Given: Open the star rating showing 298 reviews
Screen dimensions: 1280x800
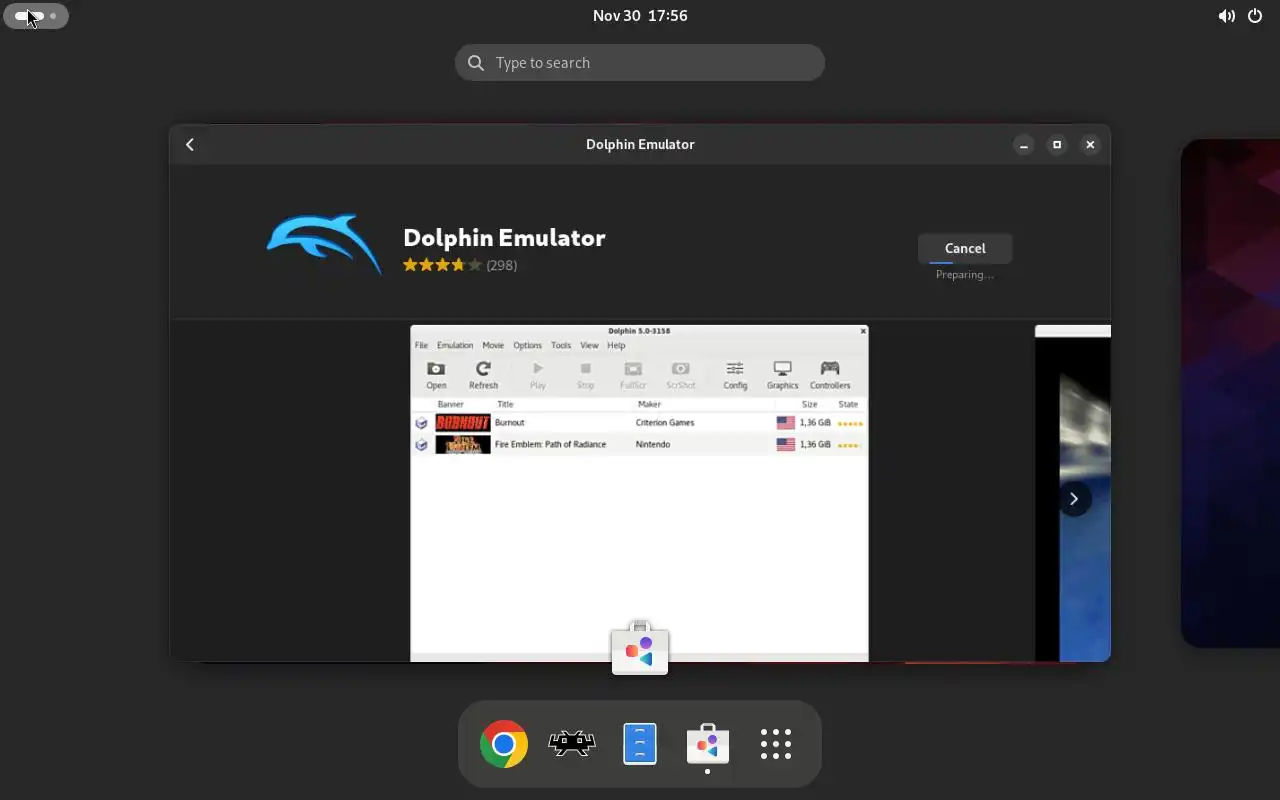Looking at the screenshot, I should tap(460, 265).
